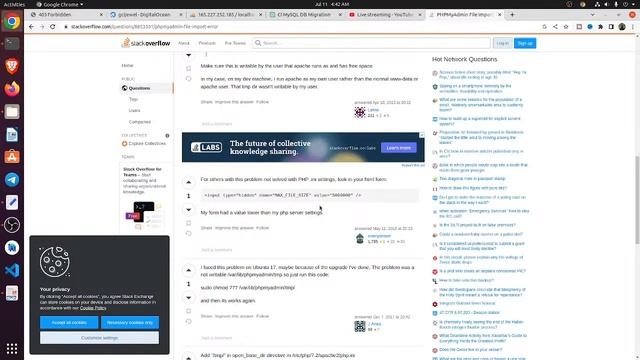The width and height of the screenshot is (640, 360).
Task: Upvote the MAX_FILE_SIZE answer
Action: tap(189, 182)
